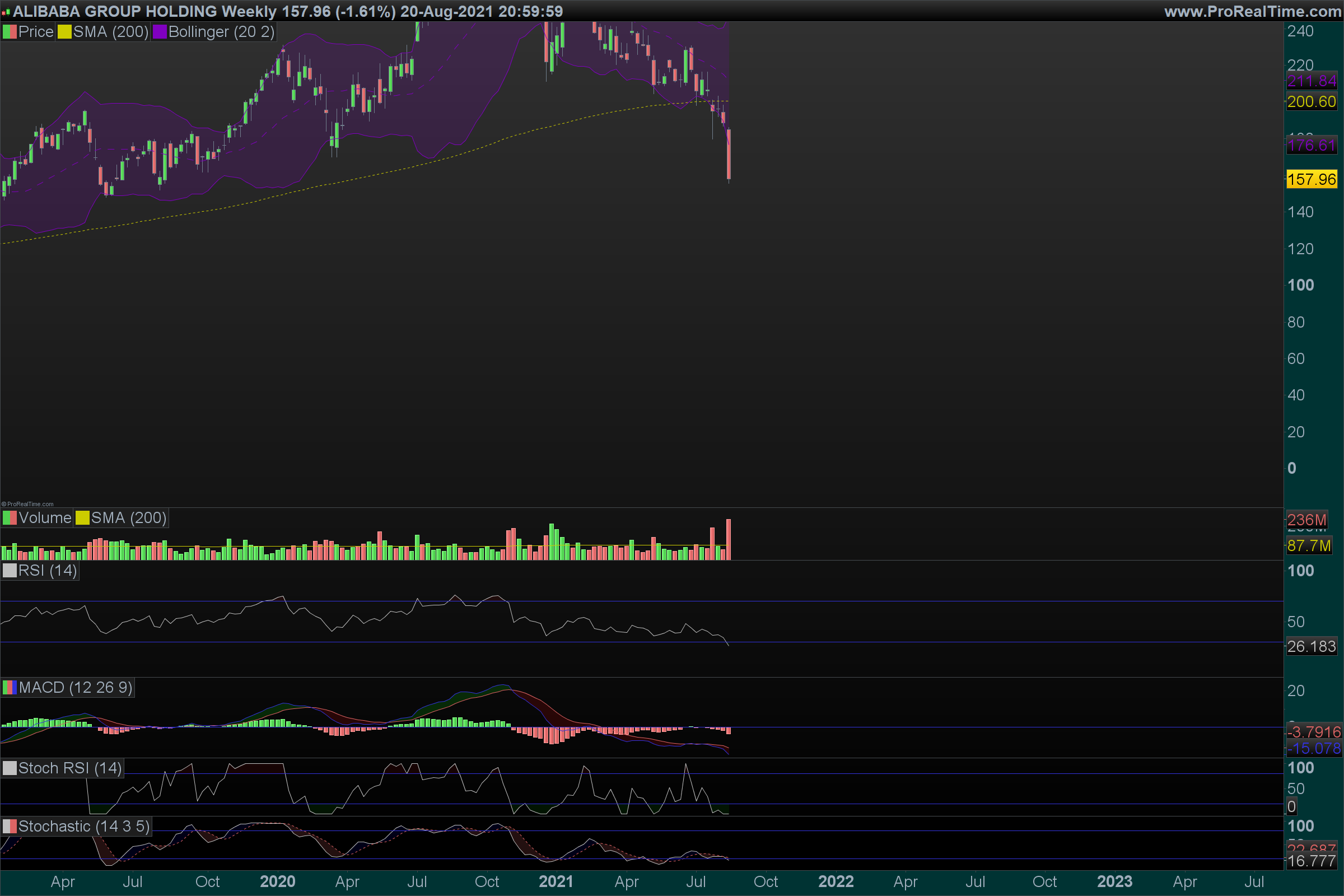Click the Volume legend bar icon
Image resolution: width=1344 pixels, height=896 pixels.
[x=10, y=517]
